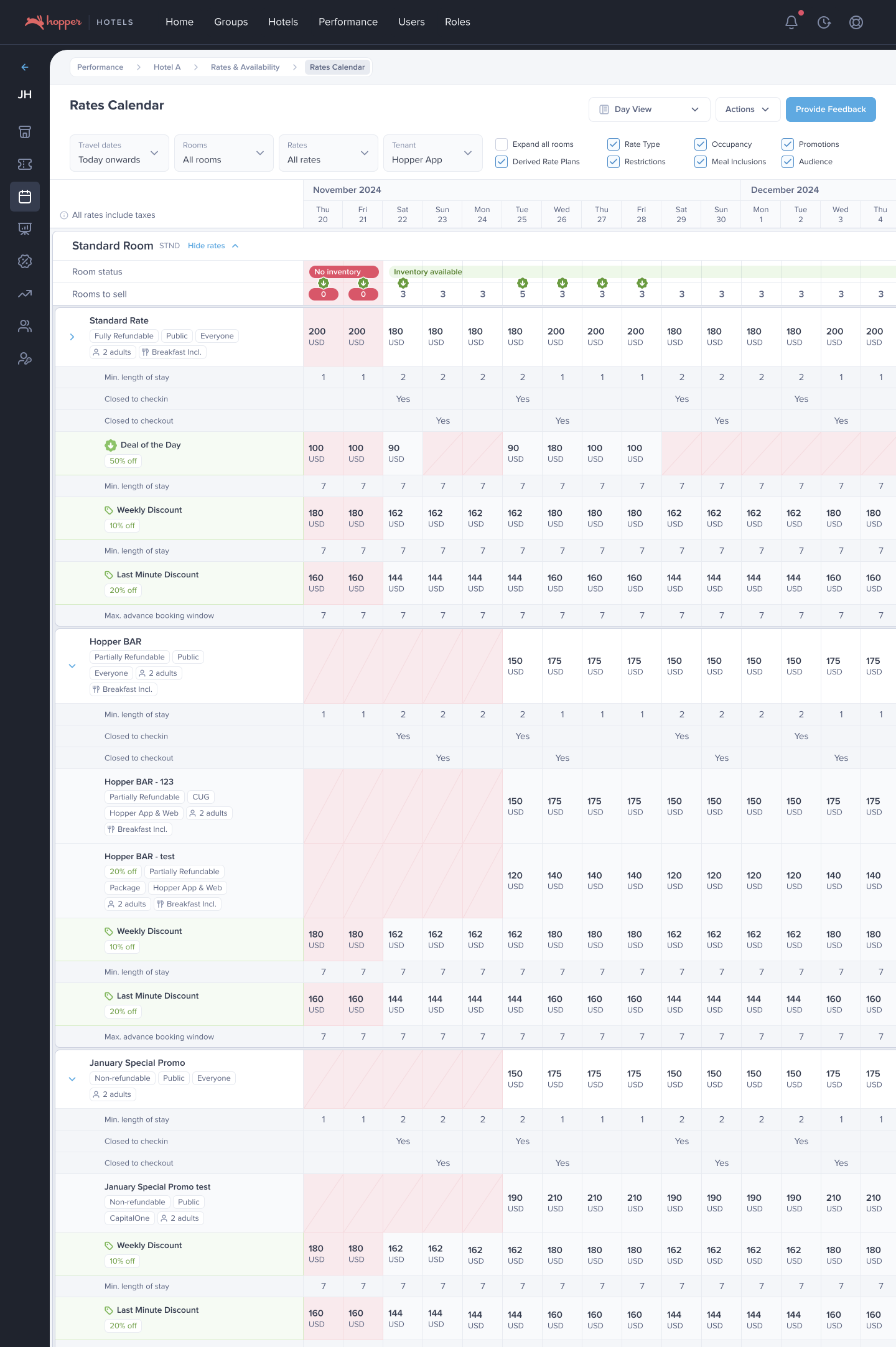Click the trending chart sidebar icon
The height and width of the screenshot is (1347, 896).
tap(25, 294)
